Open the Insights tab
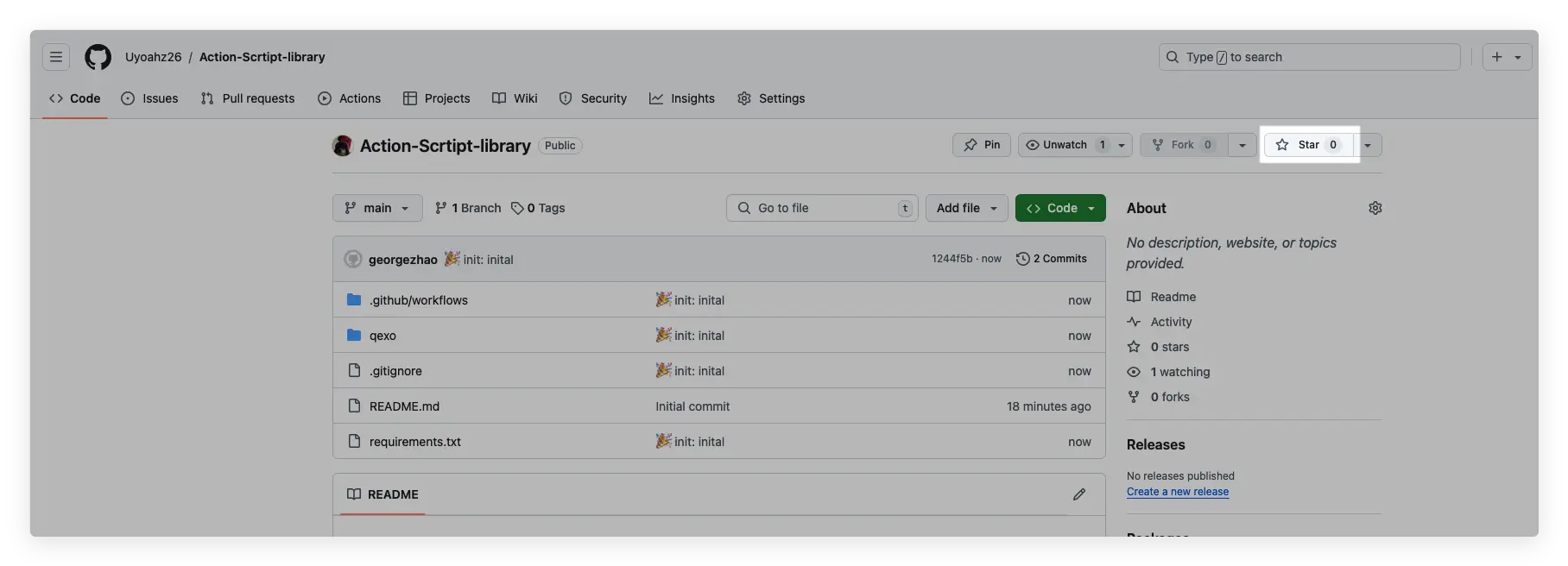The width and height of the screenshot is (1568, 566). click(x=682, y=98)
